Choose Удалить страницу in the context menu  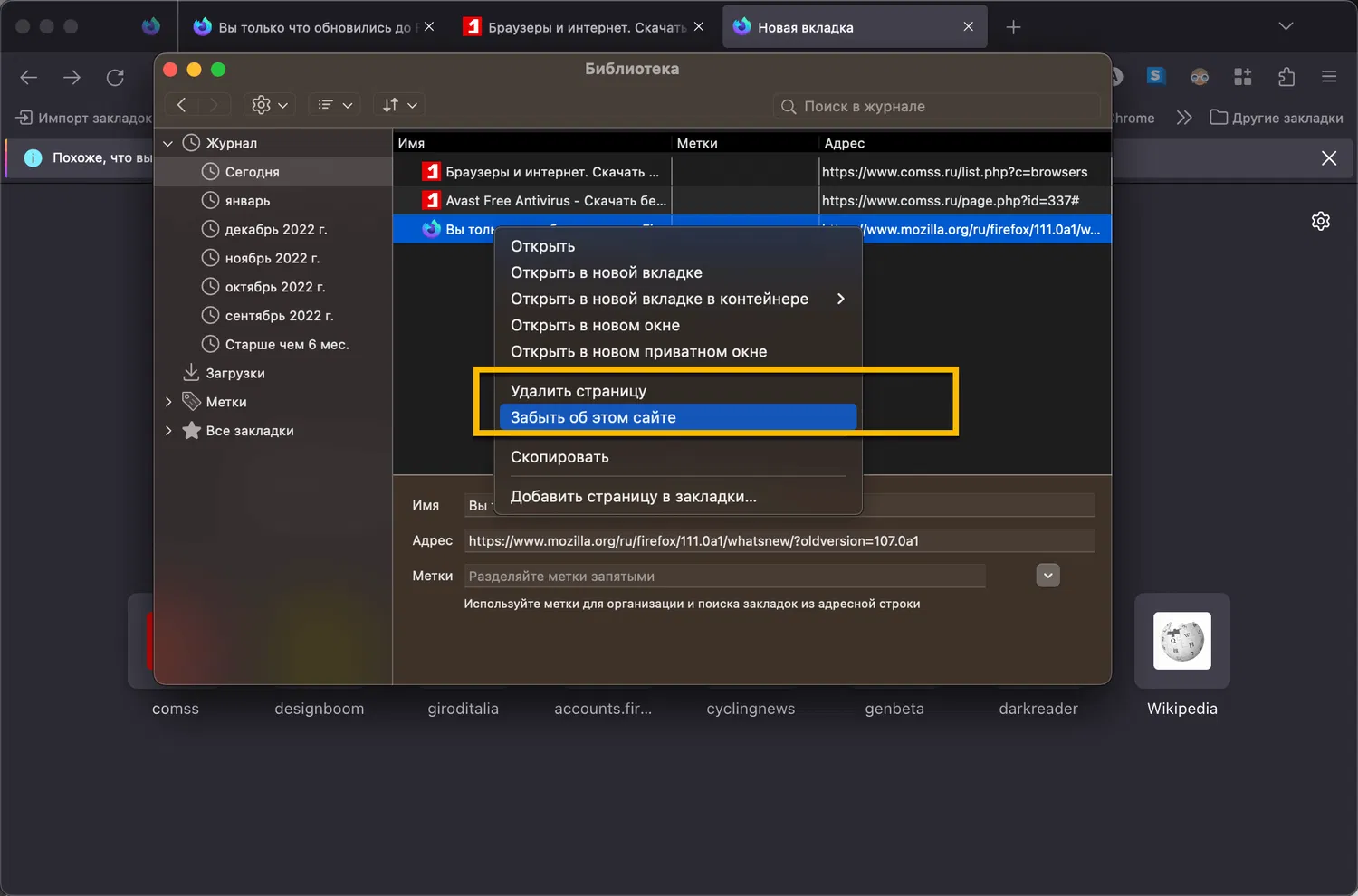pyautogui.click(x=678, y=391)
